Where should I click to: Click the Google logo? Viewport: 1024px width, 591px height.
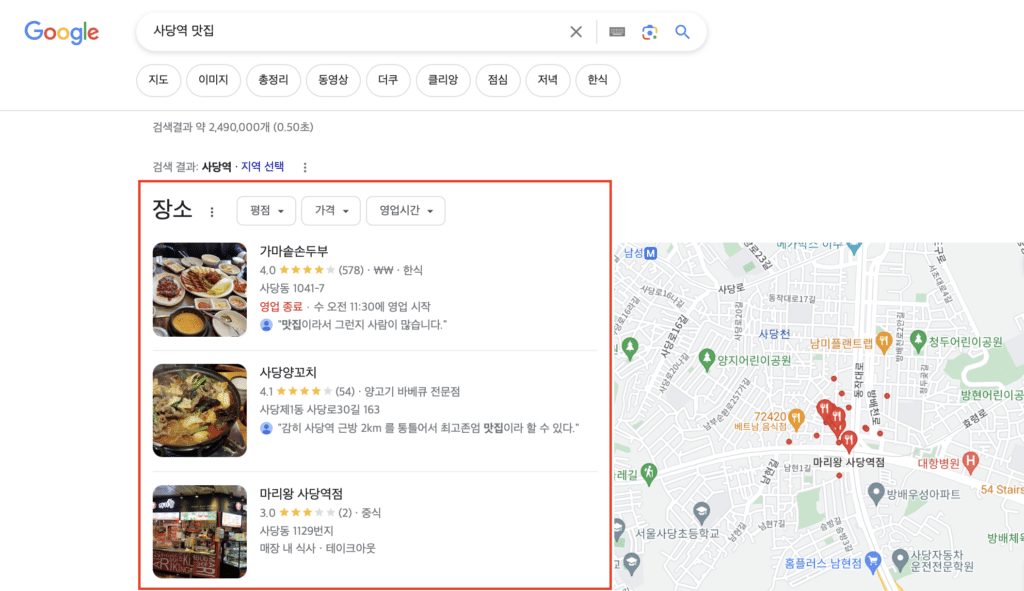(x=61, y=32)
